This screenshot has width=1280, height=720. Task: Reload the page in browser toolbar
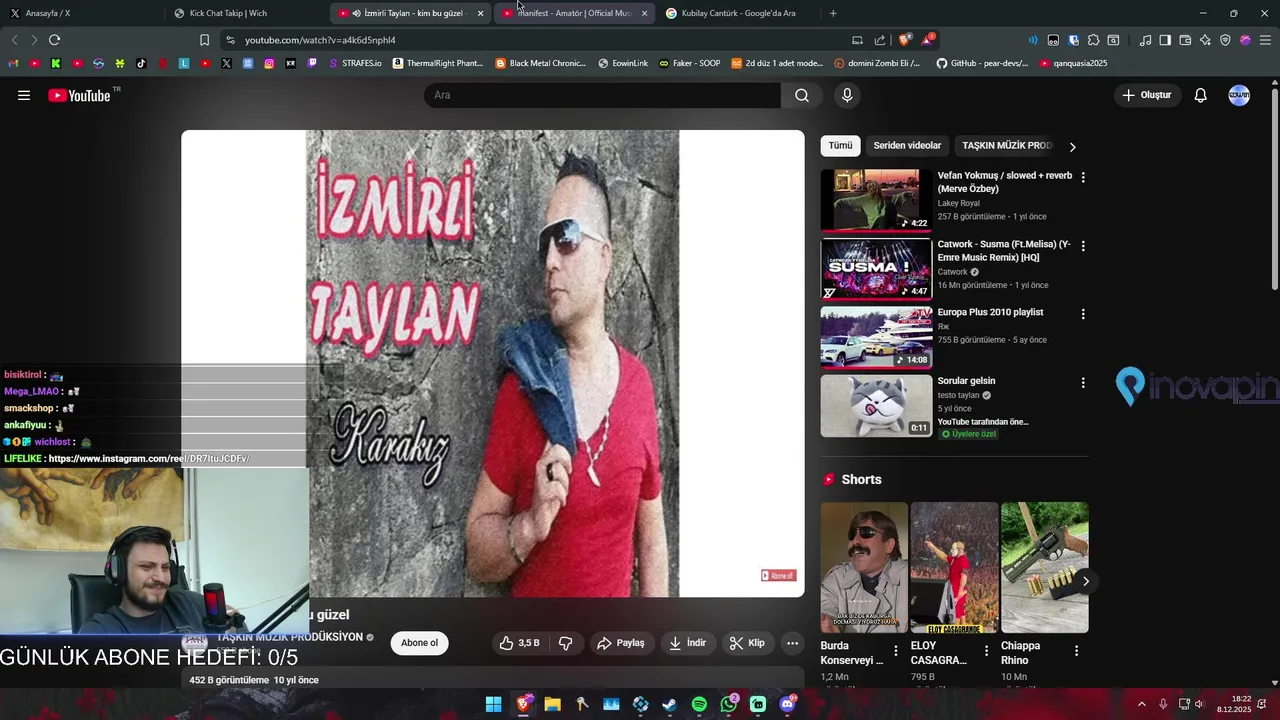tap(55, 40)
